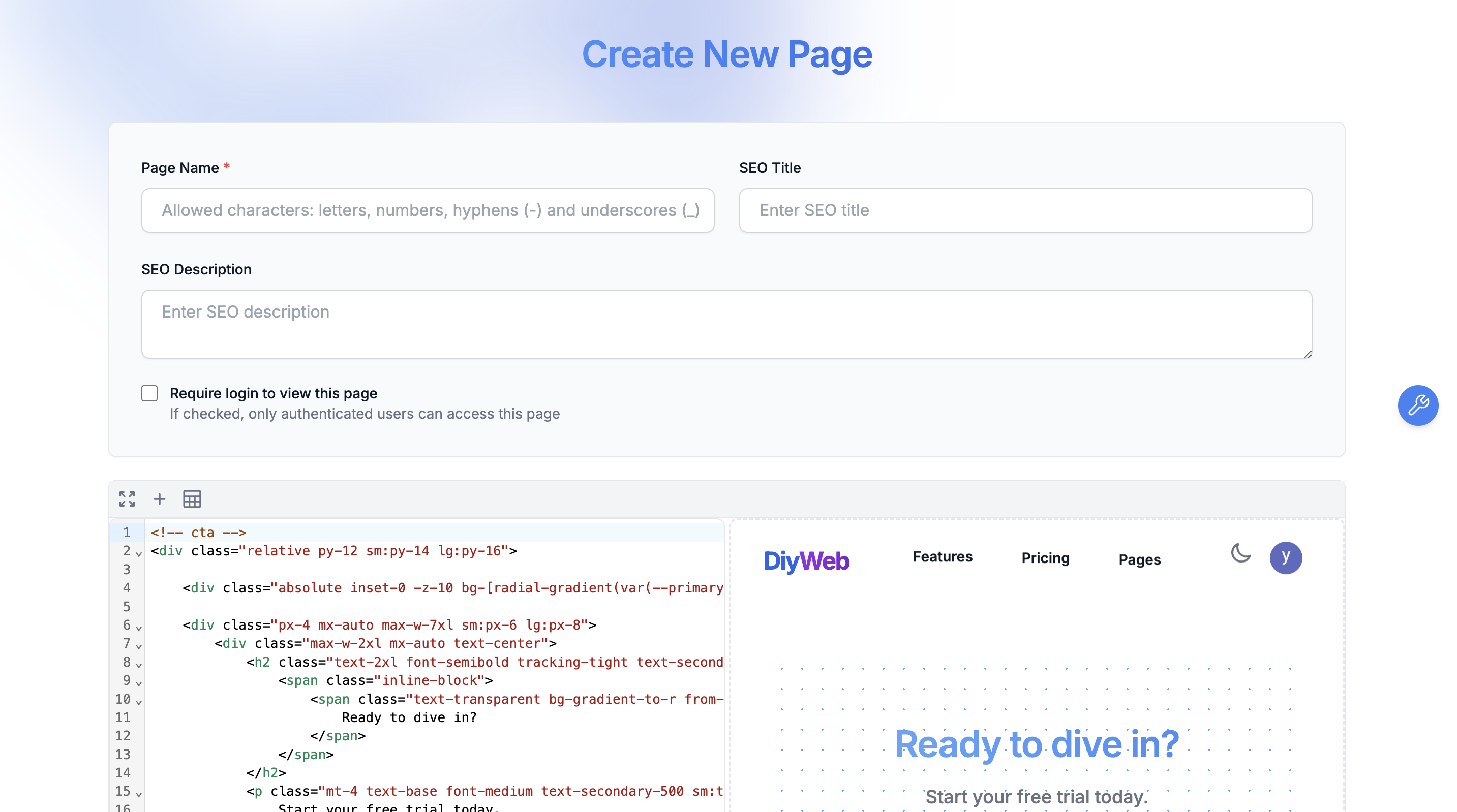This screenshot has width=1457, height=812.
Task: Check 'Require login to view this page'
Action: tap(149, 393)
